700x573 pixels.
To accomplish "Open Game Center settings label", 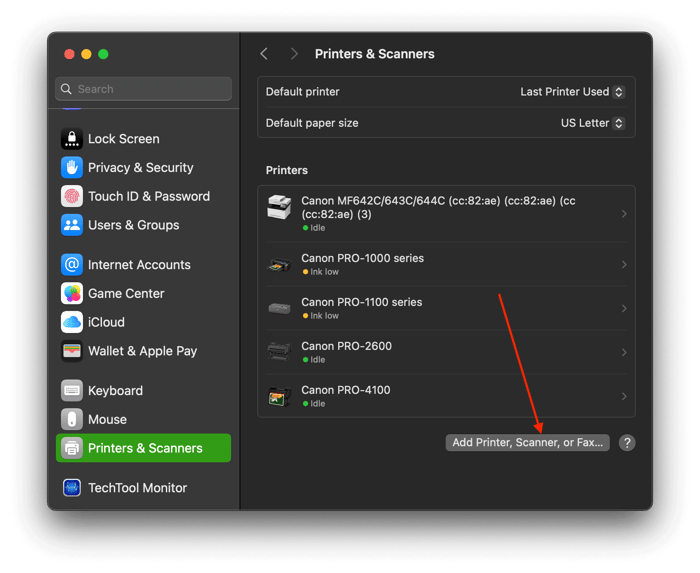I will tap(126, 294).
